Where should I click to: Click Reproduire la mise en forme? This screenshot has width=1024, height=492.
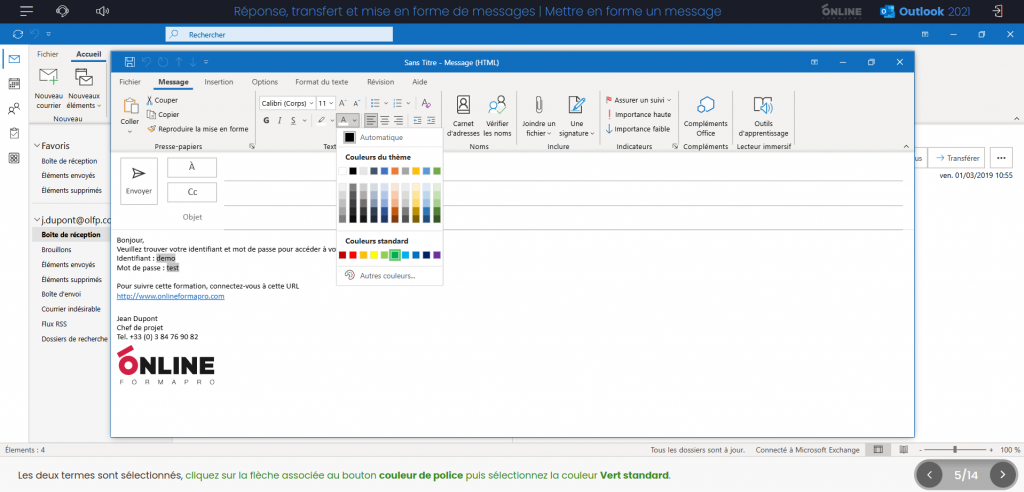pos(202,129)
